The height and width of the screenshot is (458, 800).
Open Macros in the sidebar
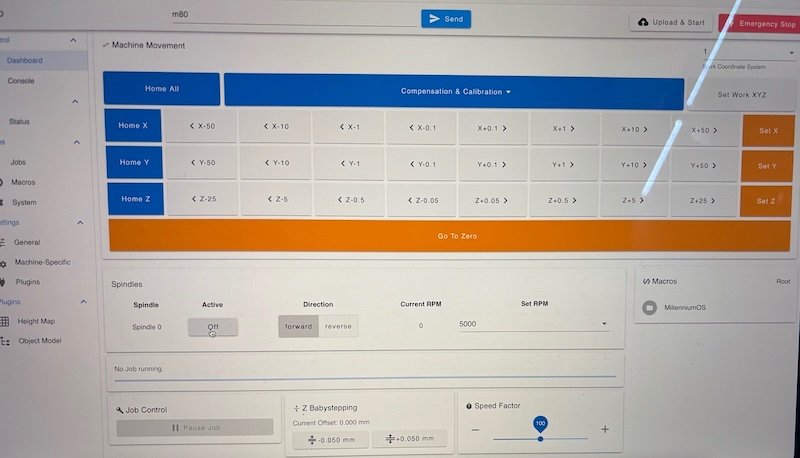coord(23,182)
